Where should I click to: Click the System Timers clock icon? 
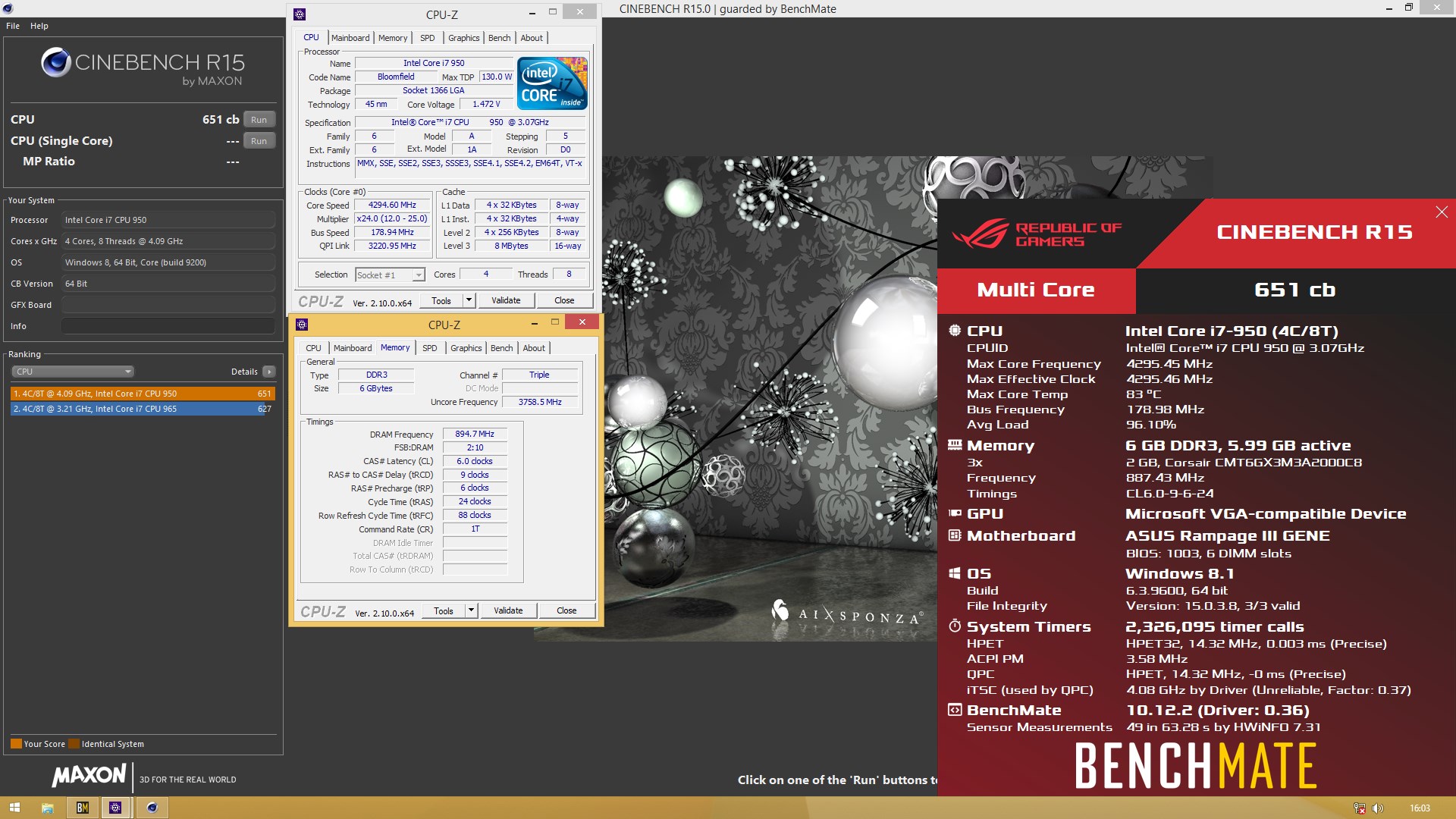click(x=955, y=626)
